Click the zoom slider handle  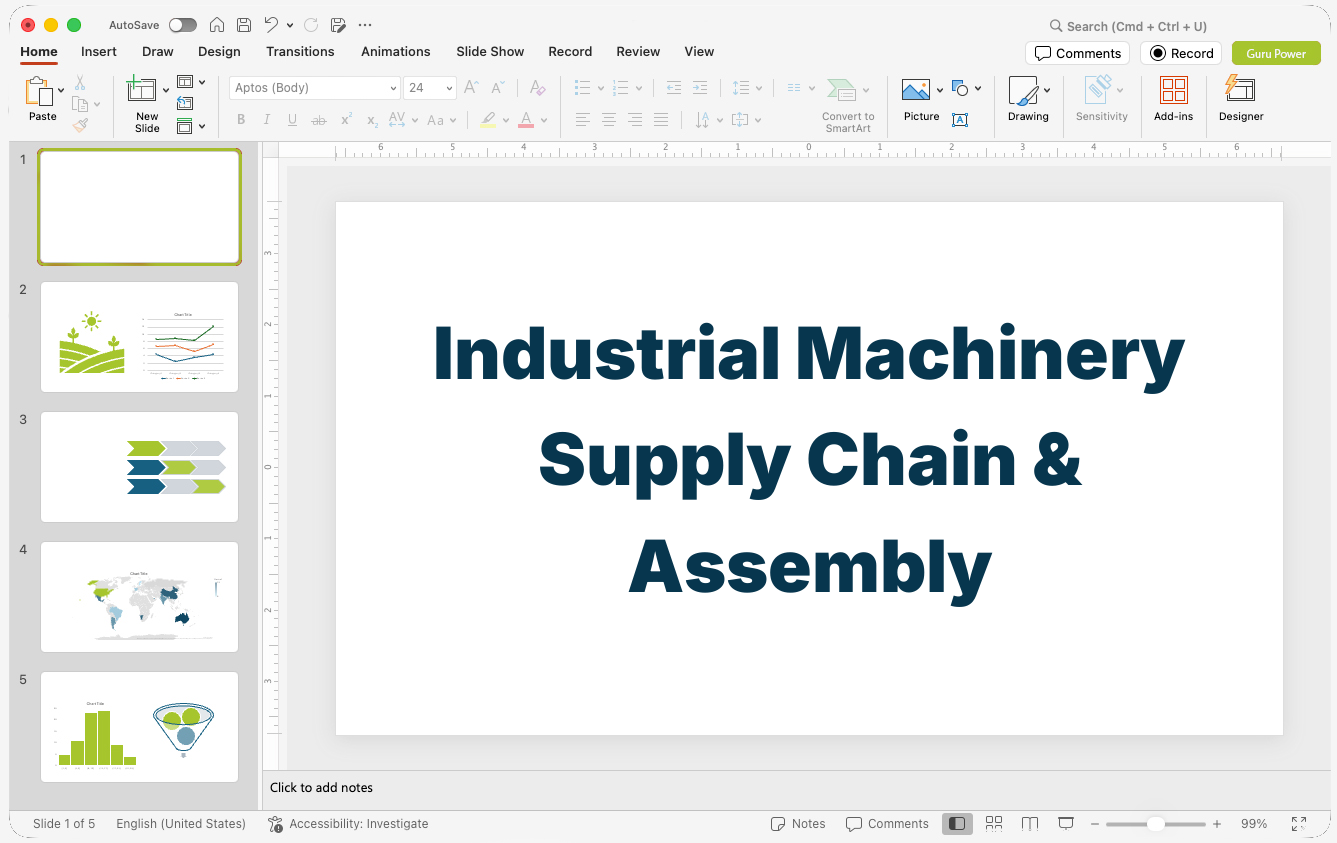coord(1155,824)
